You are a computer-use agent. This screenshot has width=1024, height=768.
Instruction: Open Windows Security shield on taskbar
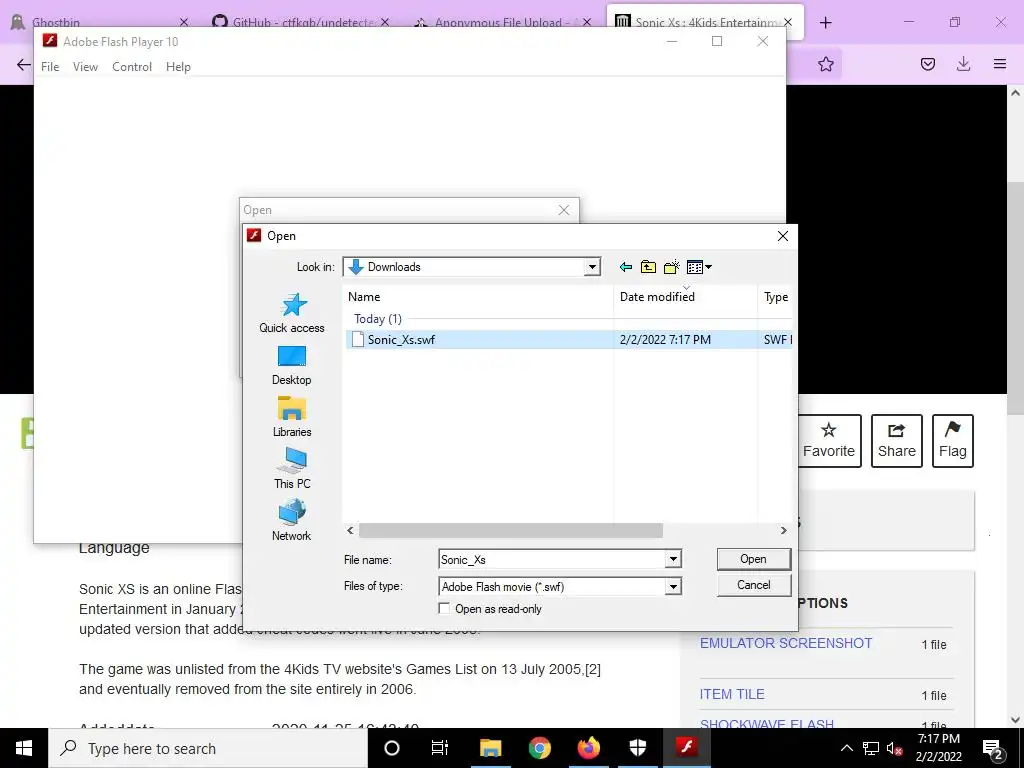[x=637, y=748]
